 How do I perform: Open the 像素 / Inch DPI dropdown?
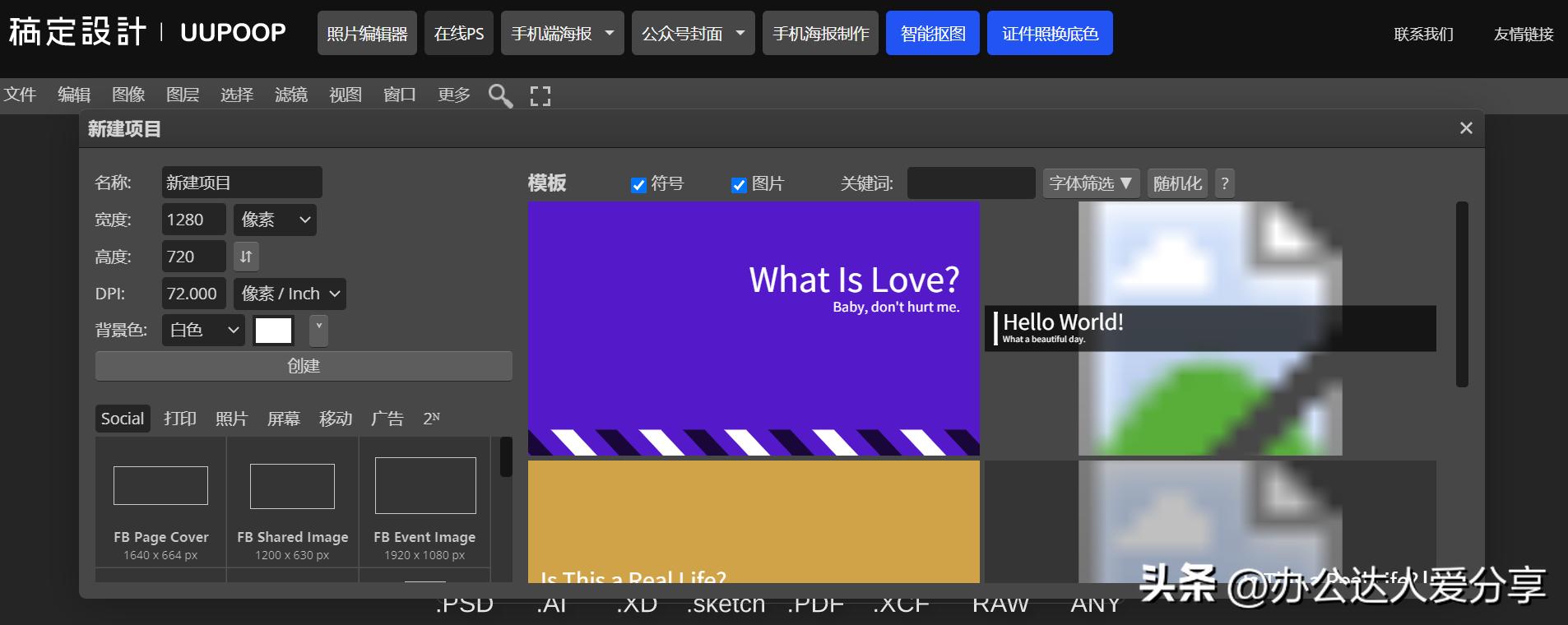click(290, 294)
